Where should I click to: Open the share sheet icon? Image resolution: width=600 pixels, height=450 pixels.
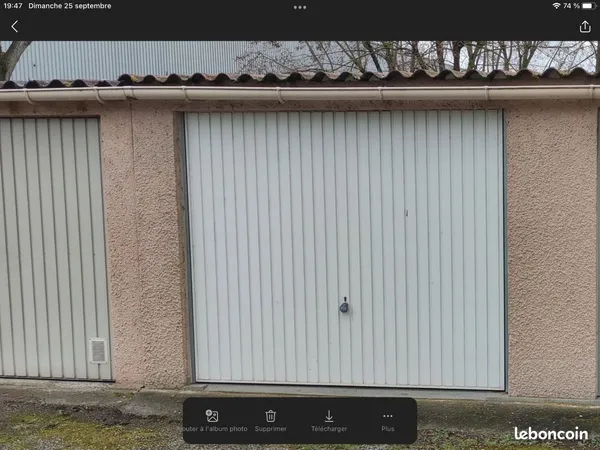(585, 26)
